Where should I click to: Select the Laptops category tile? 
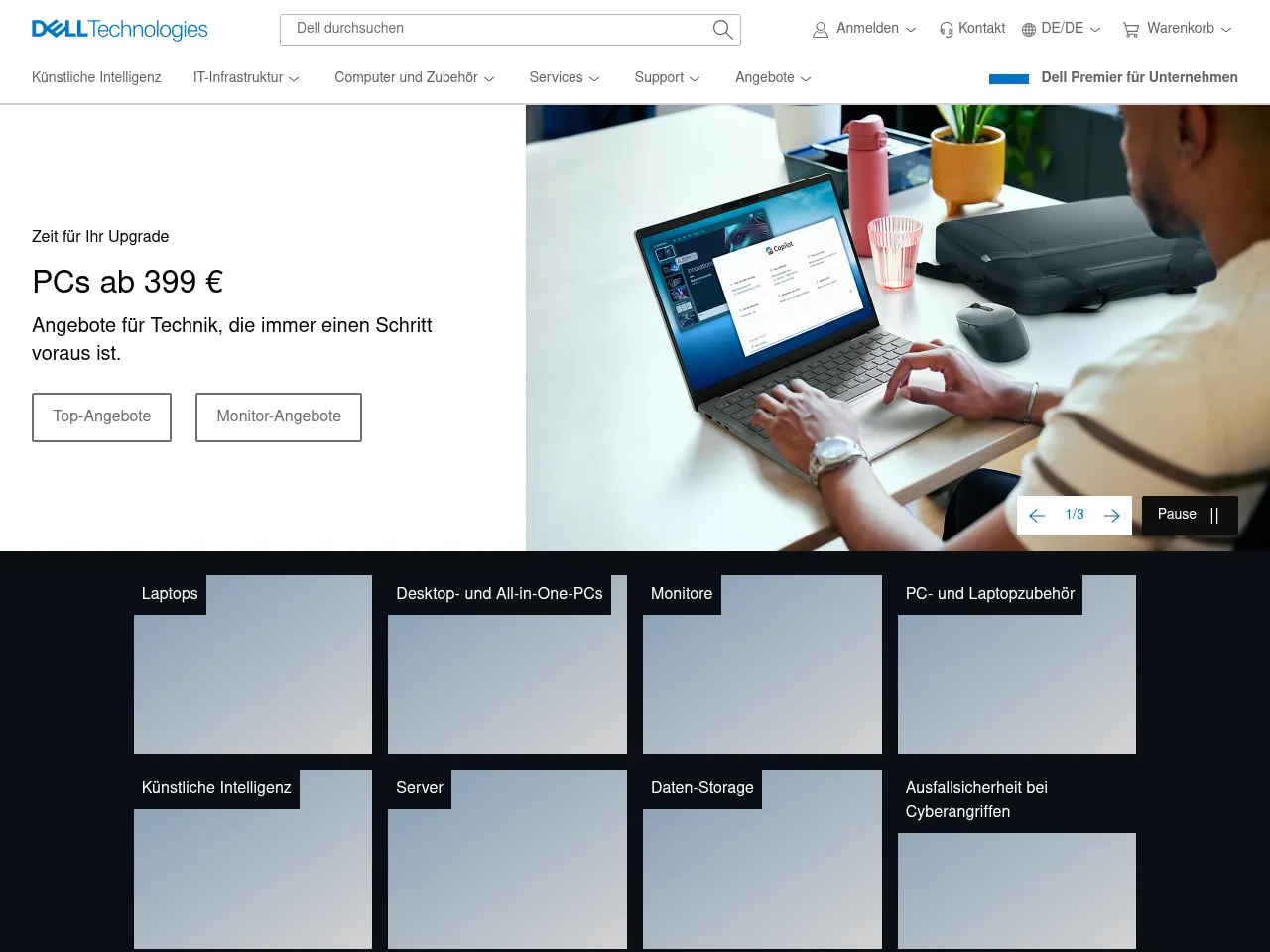point(253,664)
